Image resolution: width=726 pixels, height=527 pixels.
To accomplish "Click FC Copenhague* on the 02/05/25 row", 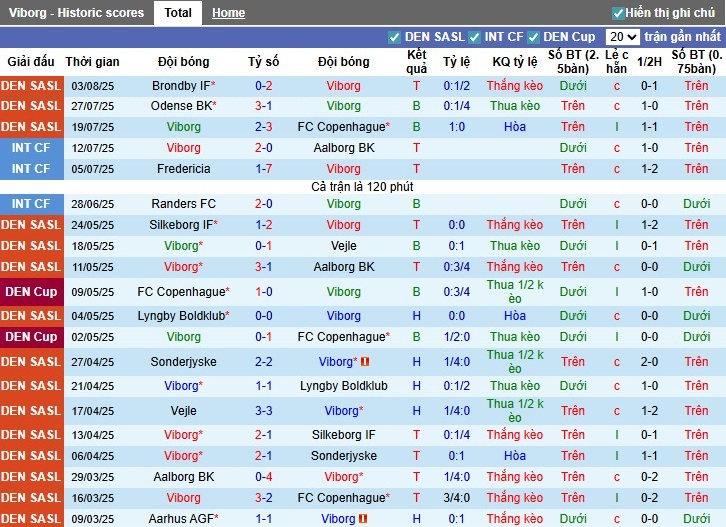I will (344, 337).
